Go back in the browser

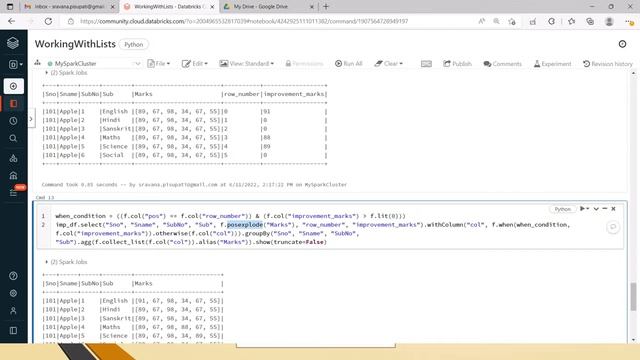coord(11,21)
